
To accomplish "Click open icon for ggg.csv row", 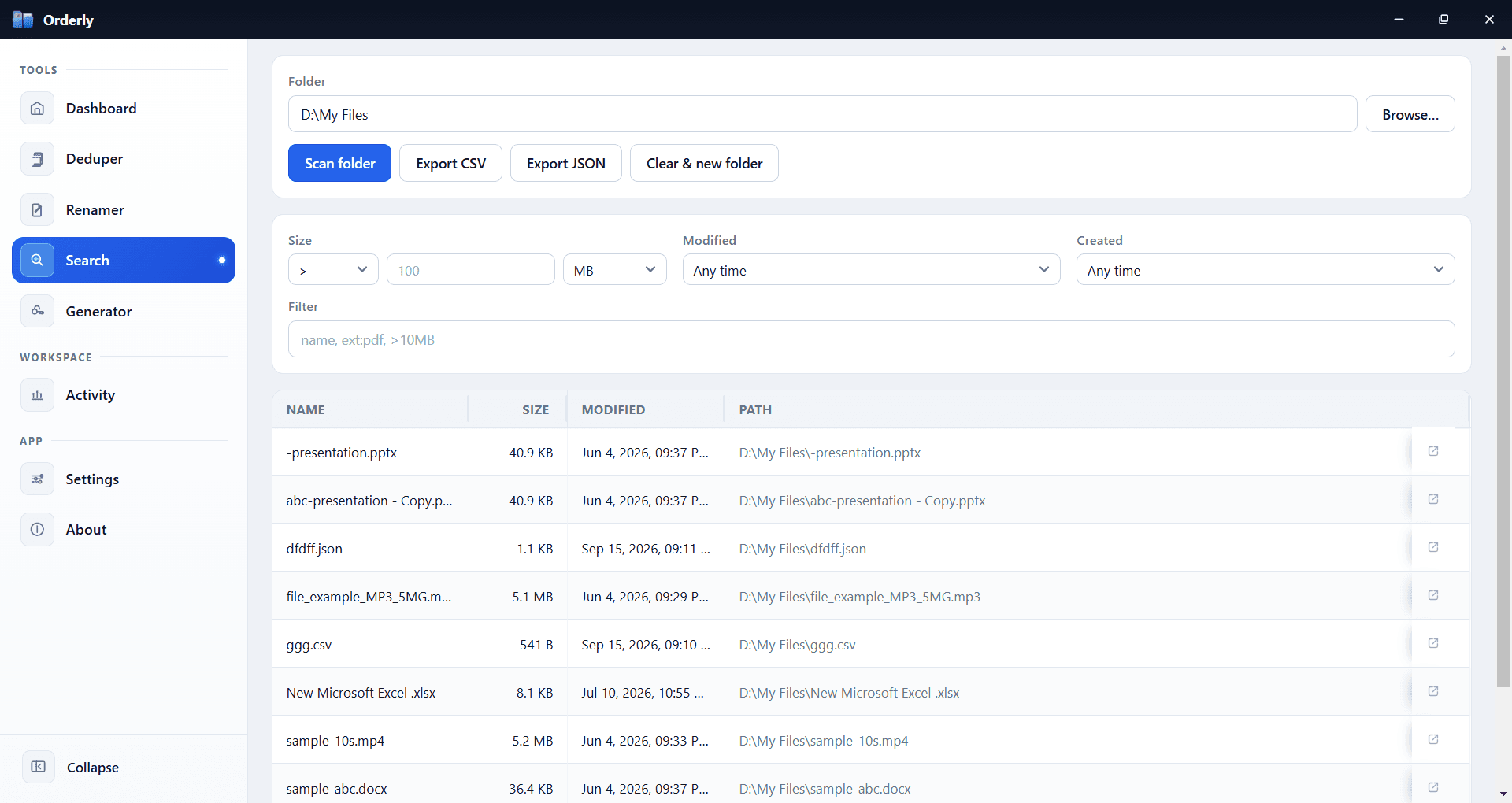I will [x=1433, y=643].
